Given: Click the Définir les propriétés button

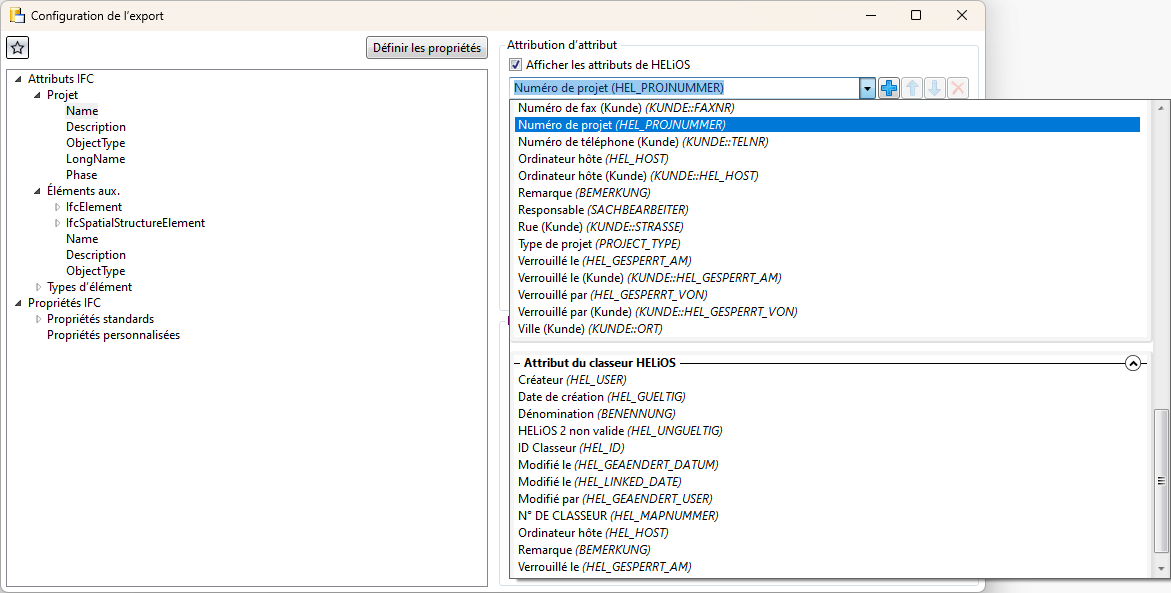Looking at the screenshot, I should point(427,48).
